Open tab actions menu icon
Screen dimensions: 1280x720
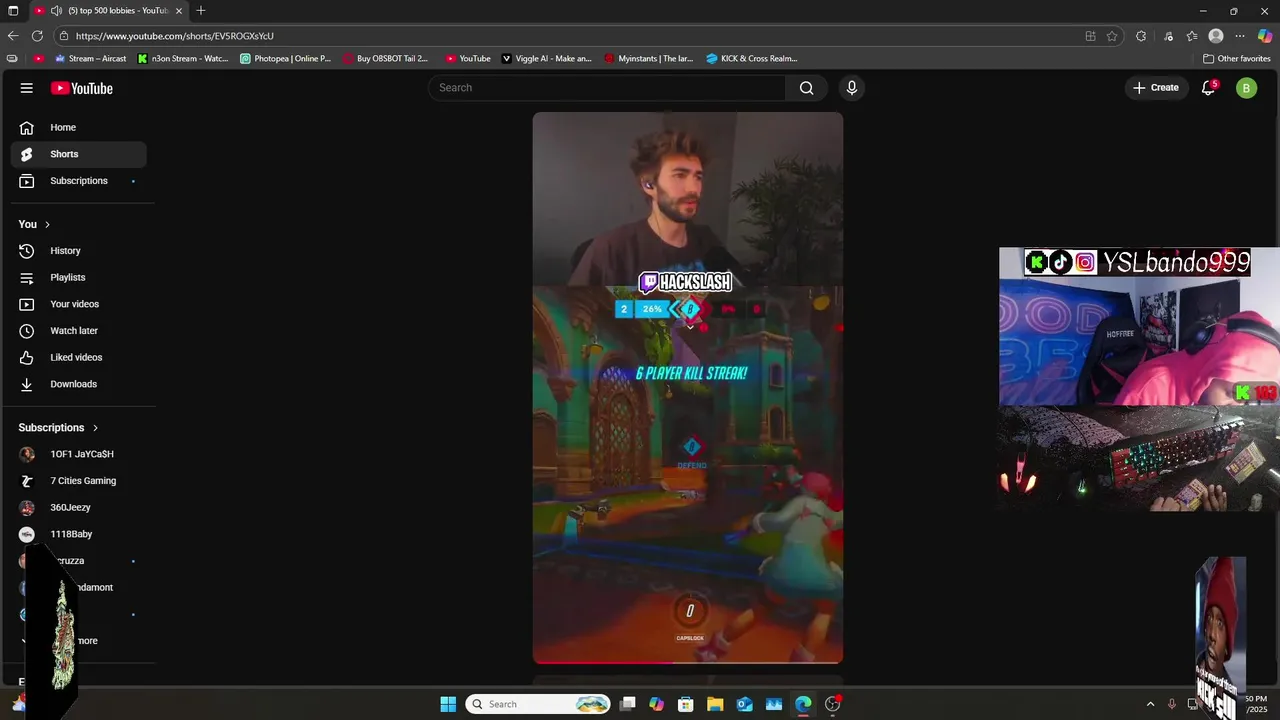click(x=13, y=10)
